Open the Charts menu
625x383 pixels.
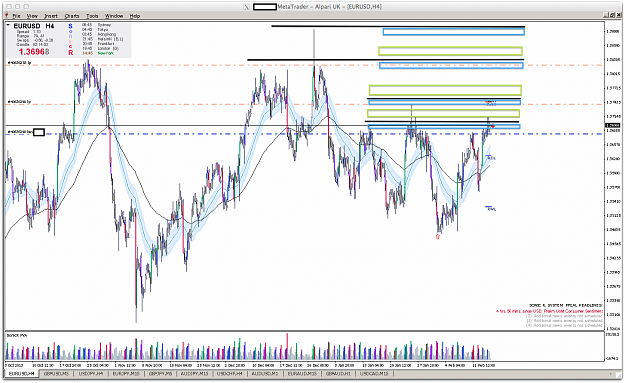72,16
